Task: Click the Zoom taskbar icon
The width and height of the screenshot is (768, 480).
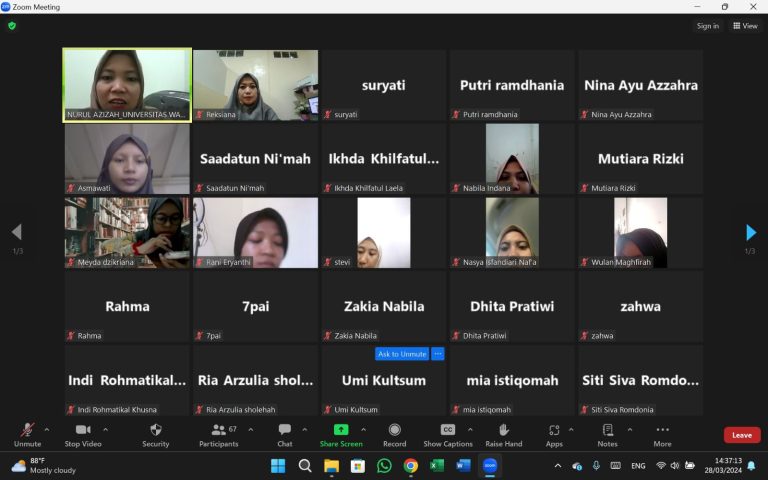Action: 490,465
